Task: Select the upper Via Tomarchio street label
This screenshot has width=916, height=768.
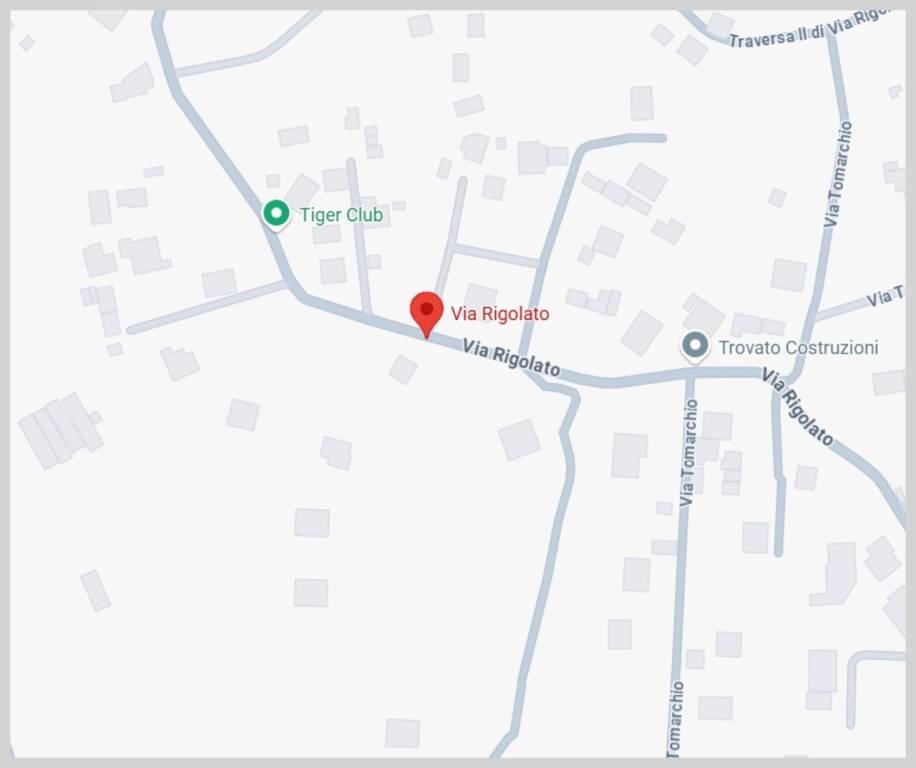Action: tap(838, 174)
